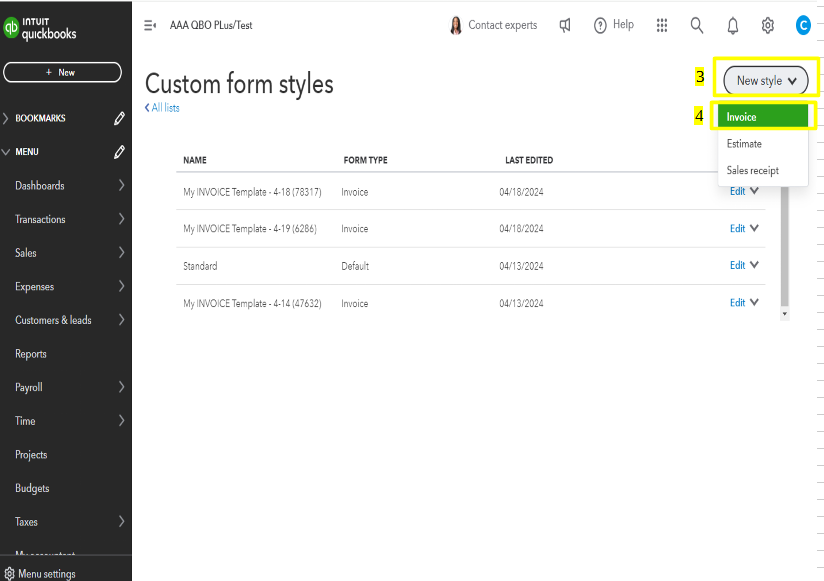Image resolution: width=824 pixels, height=581 pixels.
Task: Open the New style dropdown
Action: pyautogui.click(x=766, y=80)
